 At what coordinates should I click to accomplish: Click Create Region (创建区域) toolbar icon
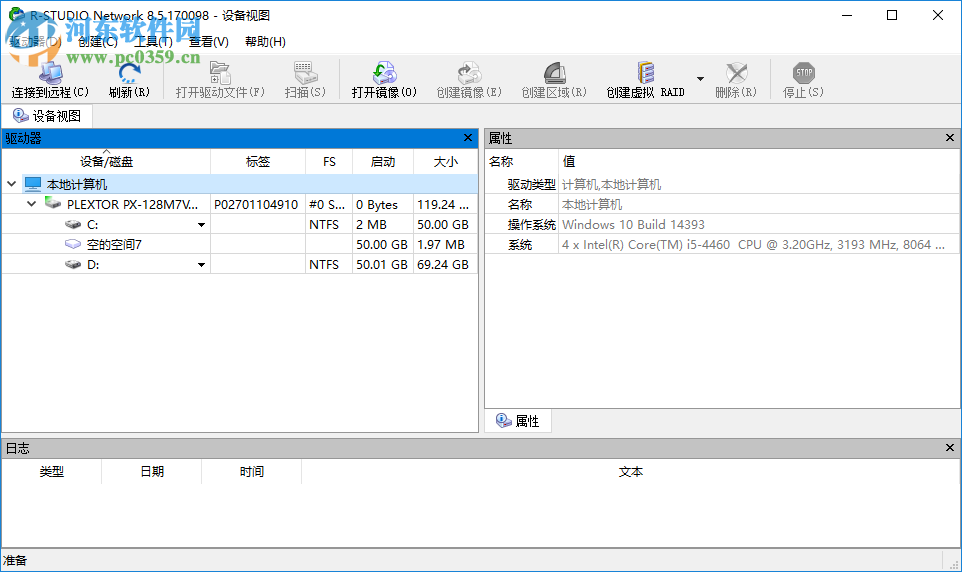tap(554, 73)
